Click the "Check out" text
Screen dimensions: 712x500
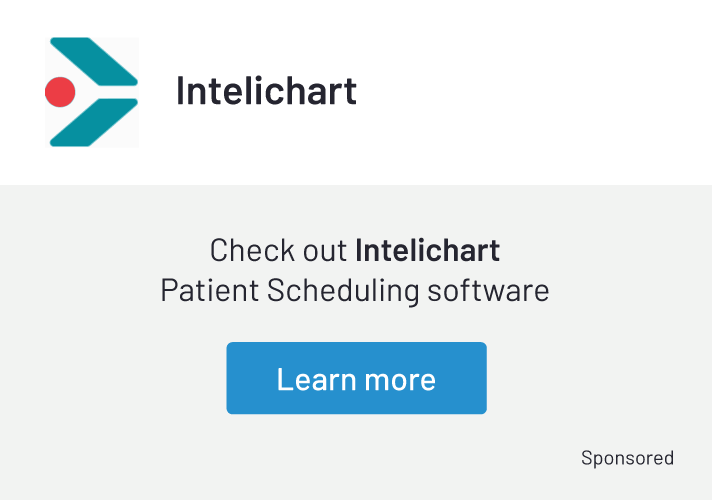(279, 249)
